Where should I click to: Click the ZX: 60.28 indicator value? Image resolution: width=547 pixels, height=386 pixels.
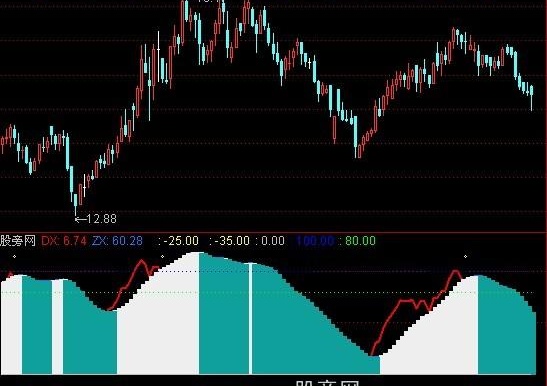(x=118, y=241)
